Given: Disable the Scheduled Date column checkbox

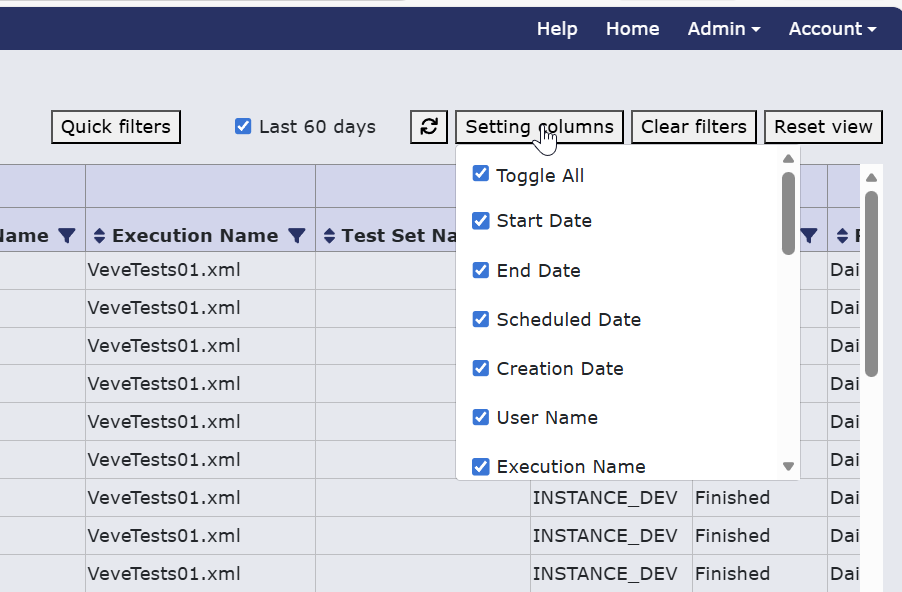Looking at the screenshot, I should point(480,319).
